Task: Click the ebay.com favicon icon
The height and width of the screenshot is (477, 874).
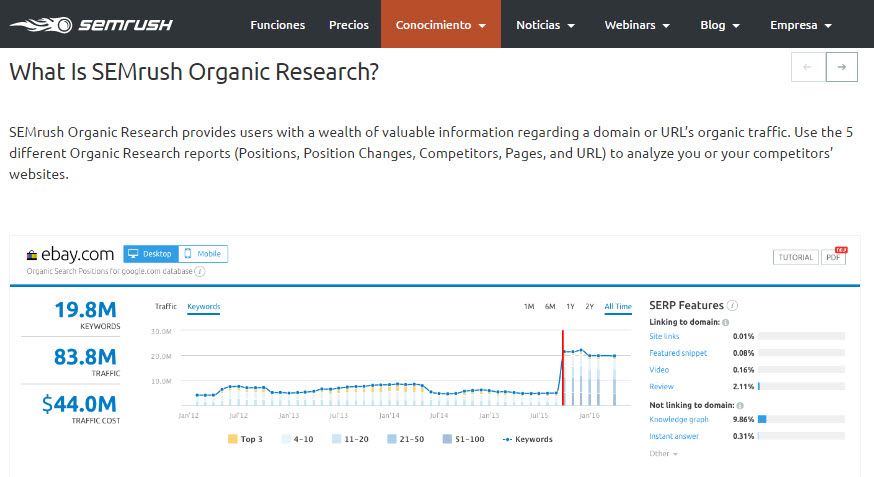Action: [x=32, y=255]
